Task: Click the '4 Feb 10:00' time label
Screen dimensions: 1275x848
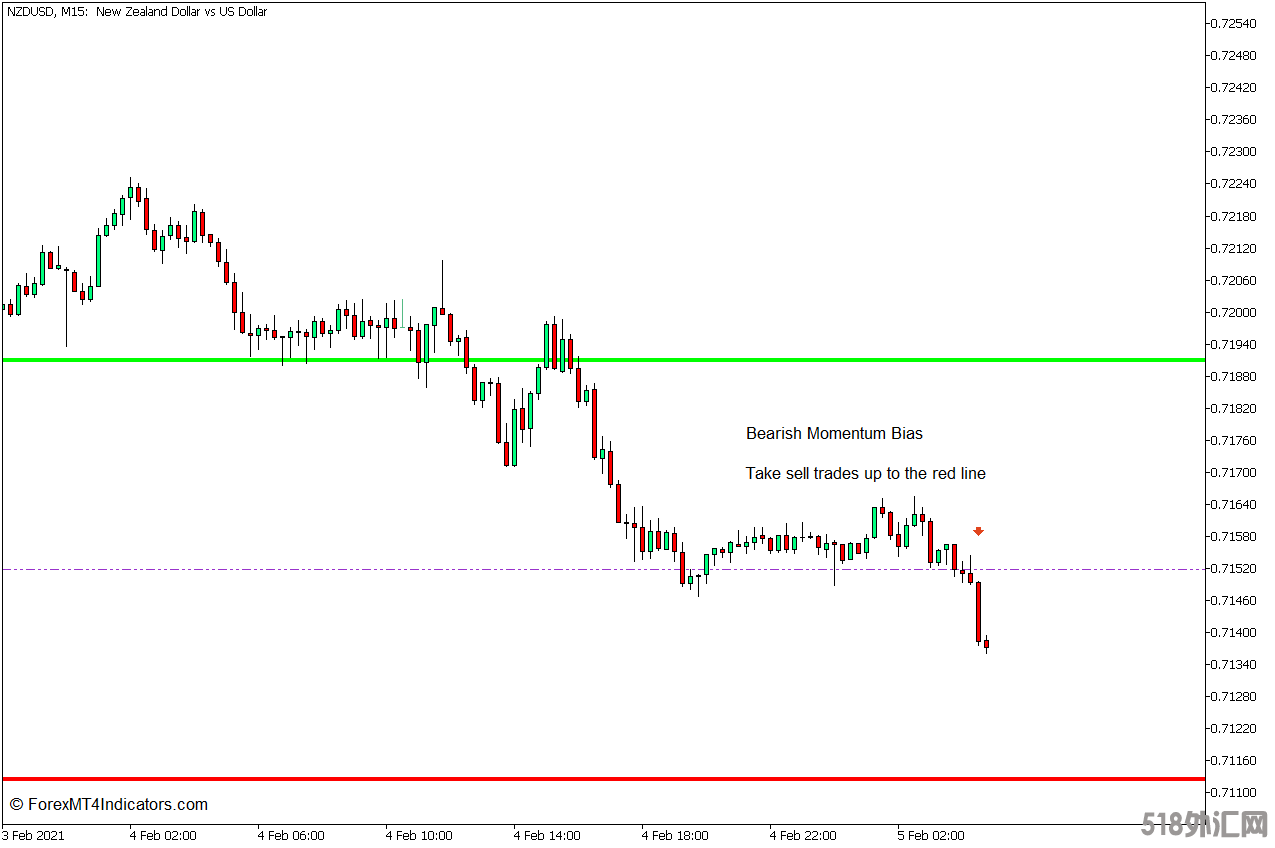Action: click(x=419, y=836)
